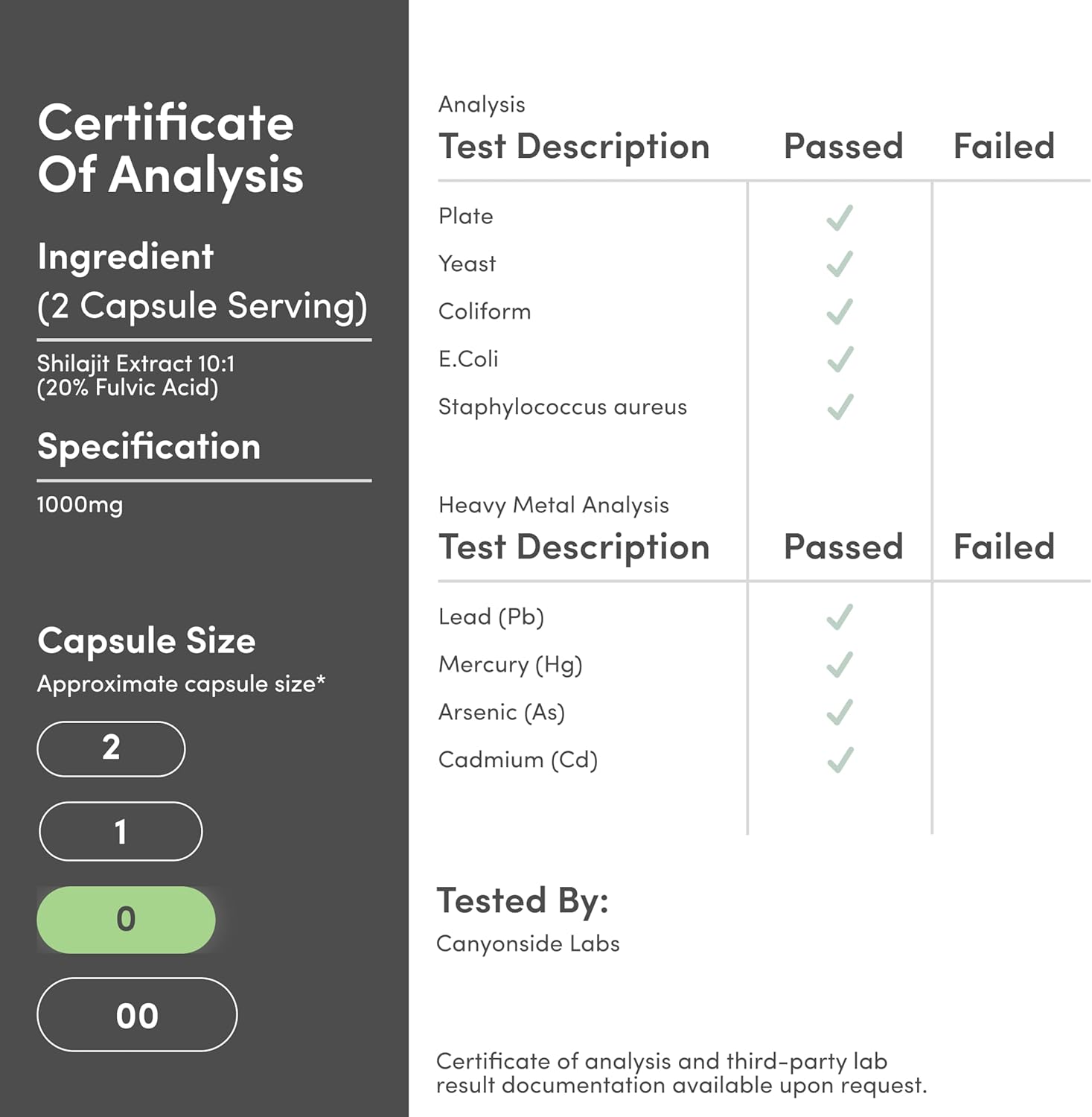This screenshot has height=1117, width=1092.
Task: Click the Yeast passed checkmark
Action: click(x=840, y=264)
